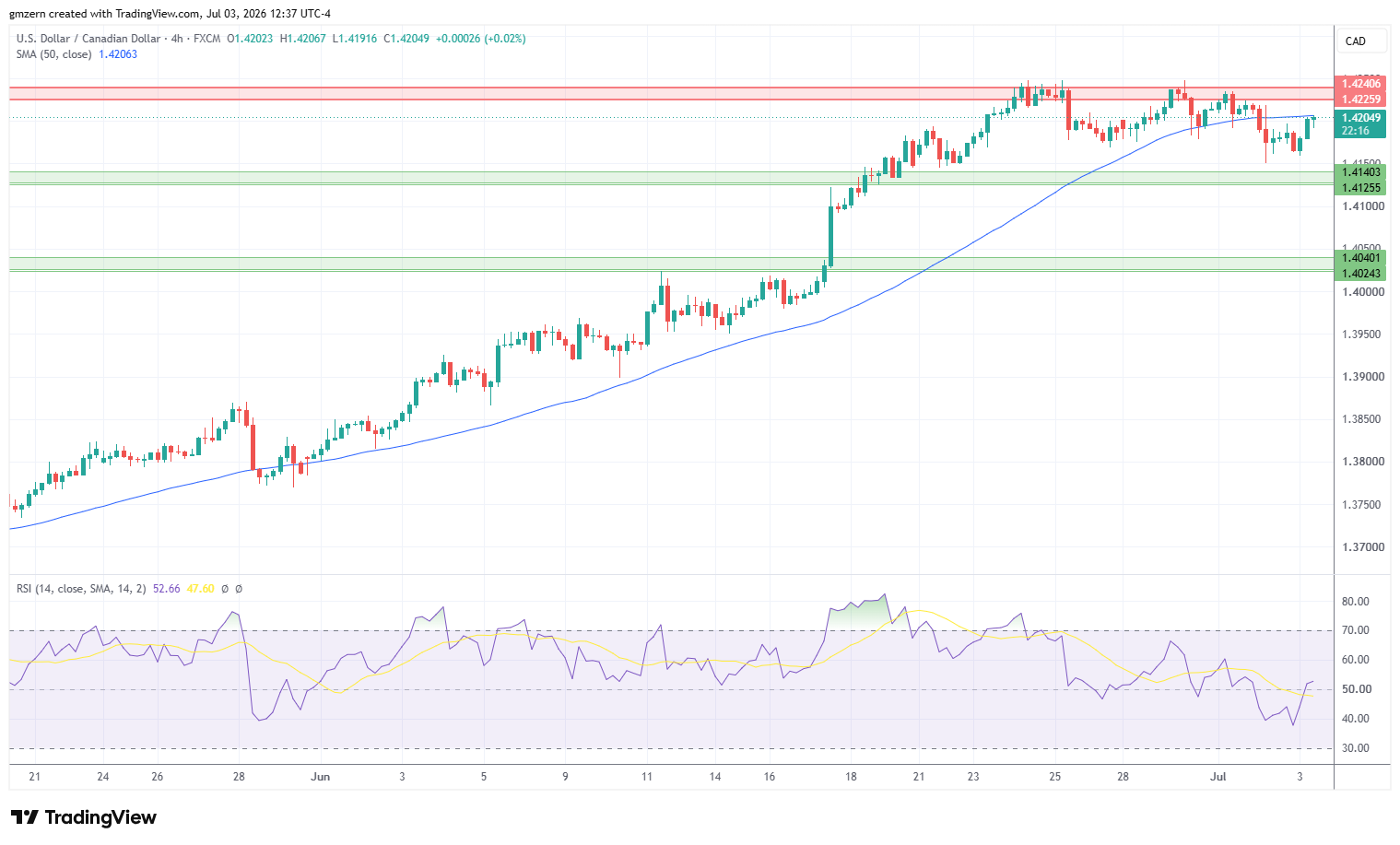Click the TradingView logo at the bottom

click(84, 817)
